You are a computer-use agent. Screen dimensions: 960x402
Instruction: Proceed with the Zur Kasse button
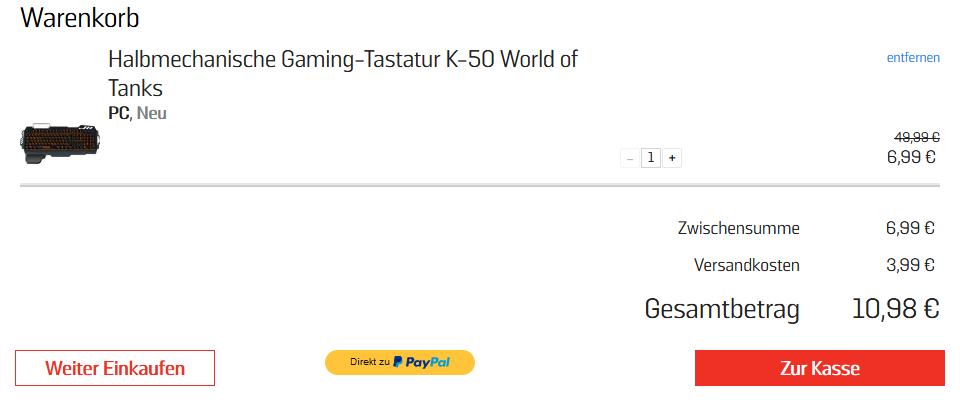click(x=819, y=368)
